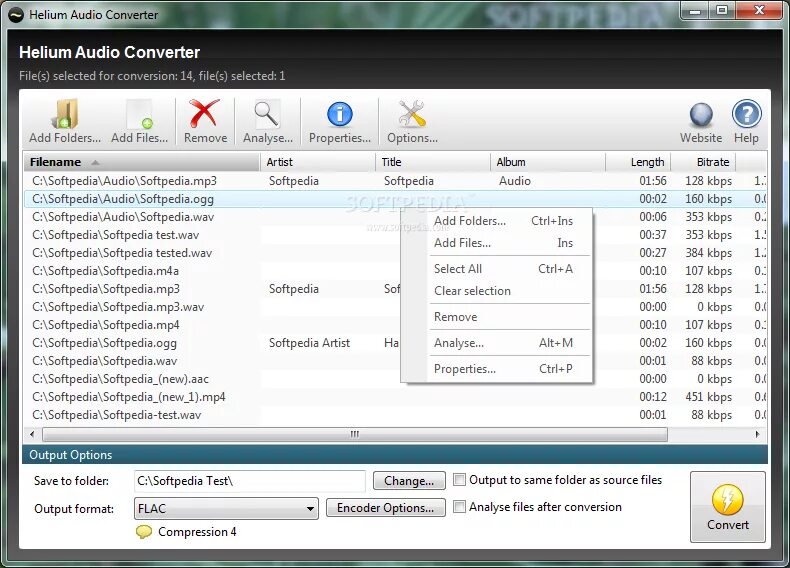
Task: Open Options via the tools icon
Action: click(412, 114)
